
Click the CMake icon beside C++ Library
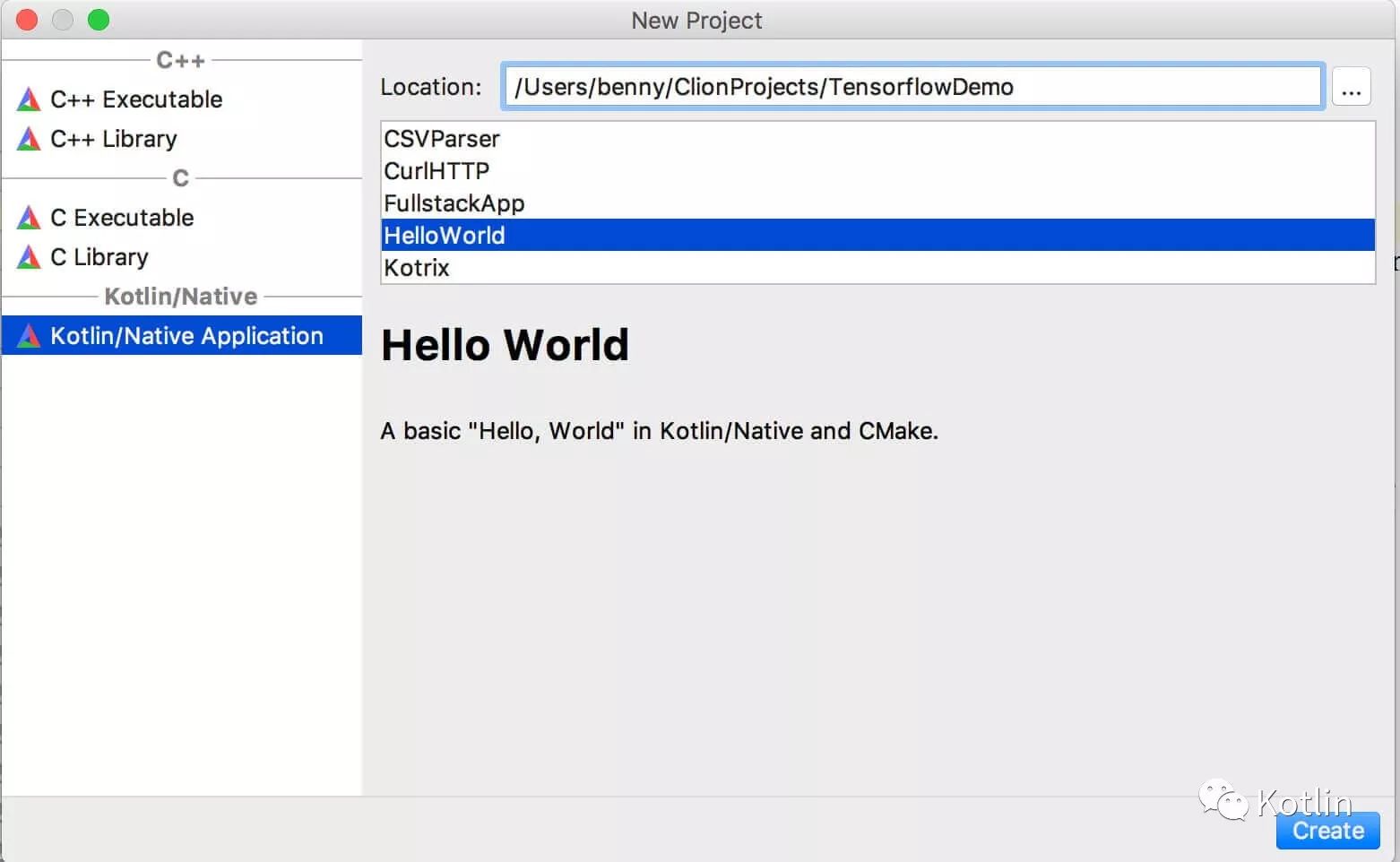[x=29, y=139]
